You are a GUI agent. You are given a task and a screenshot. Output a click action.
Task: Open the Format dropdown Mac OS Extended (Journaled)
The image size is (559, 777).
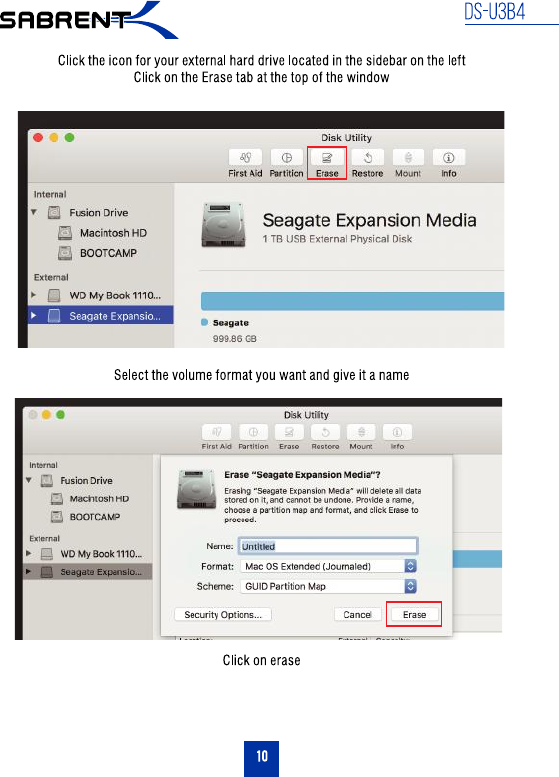pyautogui.click(x=328, y=566)
